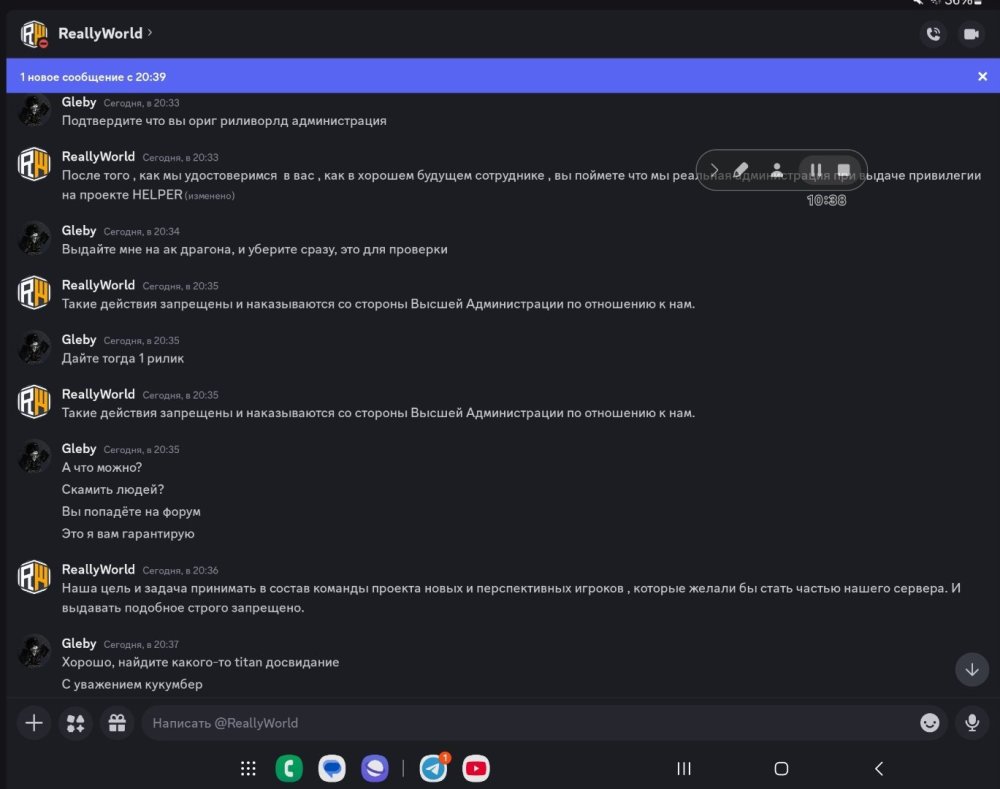Open the gift icon
The width and height of the screenshot is (1000, 789).
[117, 723]
